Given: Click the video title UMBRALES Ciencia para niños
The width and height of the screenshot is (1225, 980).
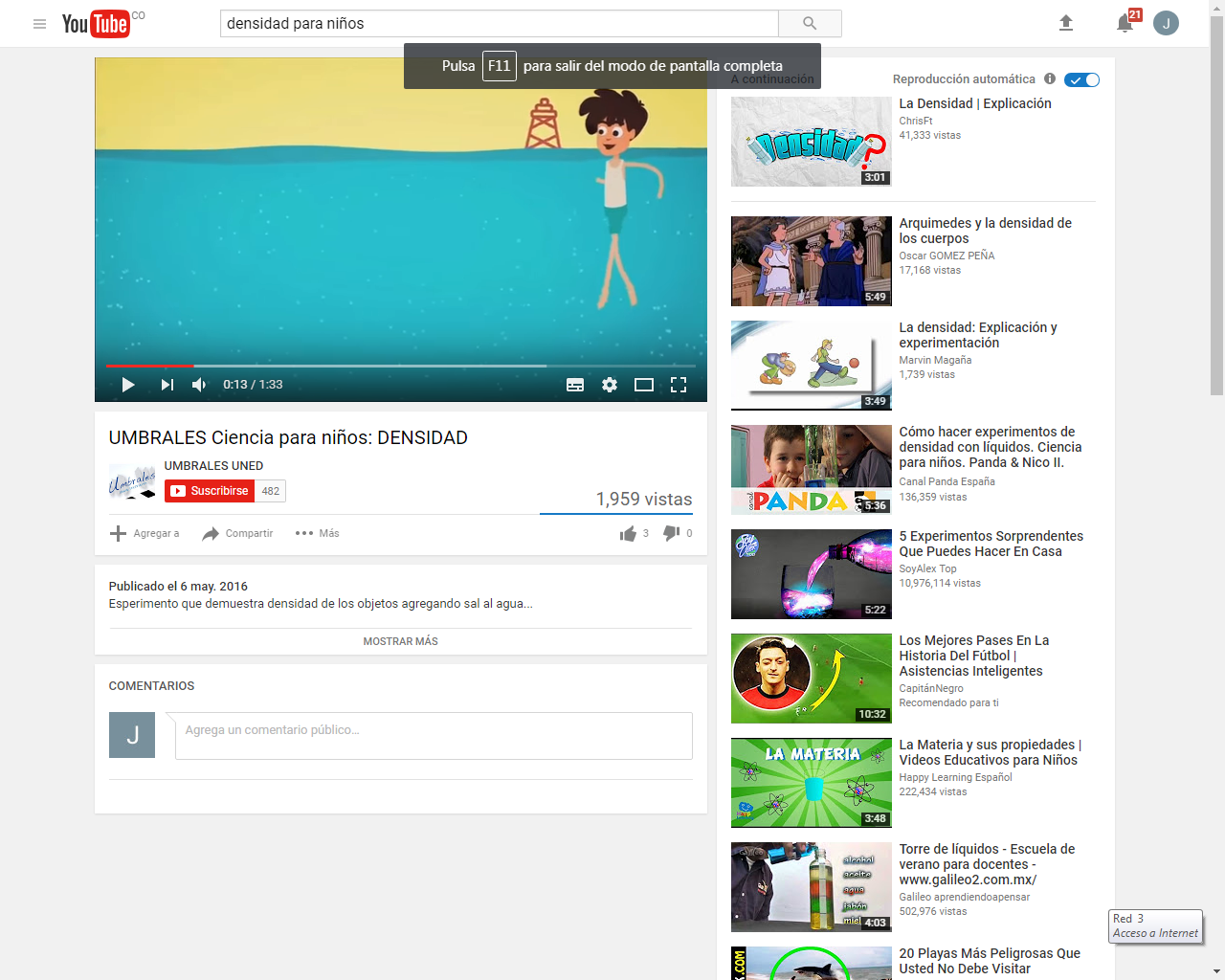Looking at the screenshot, I should coord(288,437).
